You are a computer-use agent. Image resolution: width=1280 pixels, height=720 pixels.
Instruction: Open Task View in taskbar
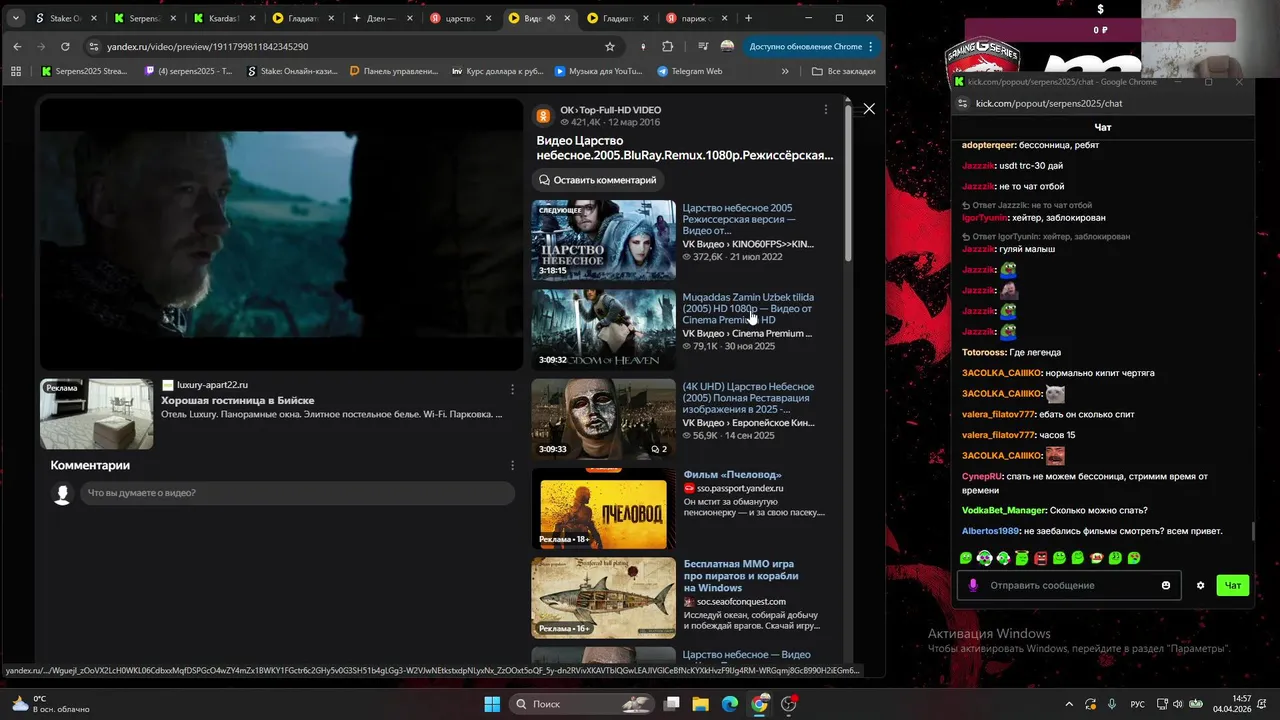[672, 704]
